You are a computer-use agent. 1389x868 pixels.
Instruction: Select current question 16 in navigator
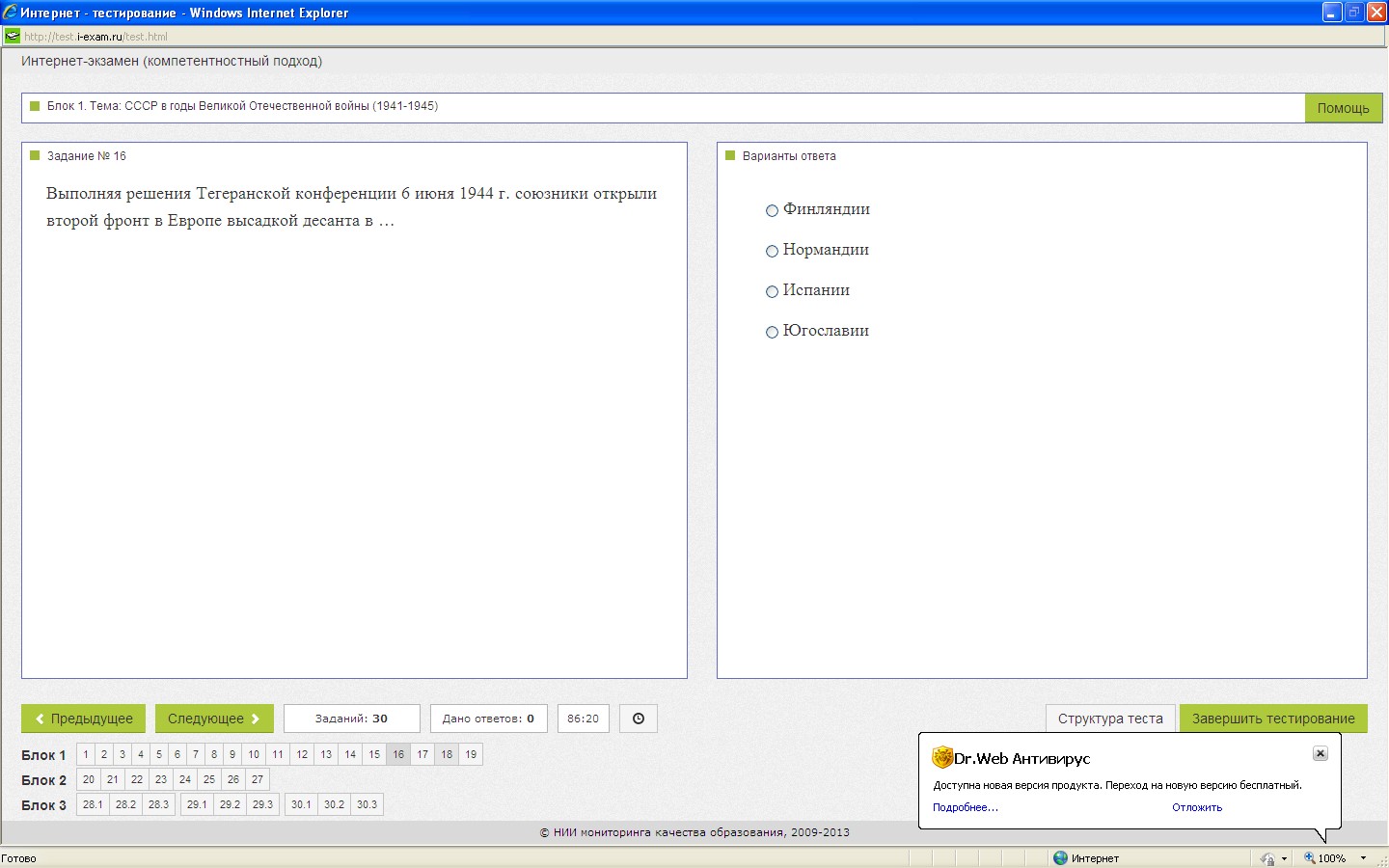point(398,754)
